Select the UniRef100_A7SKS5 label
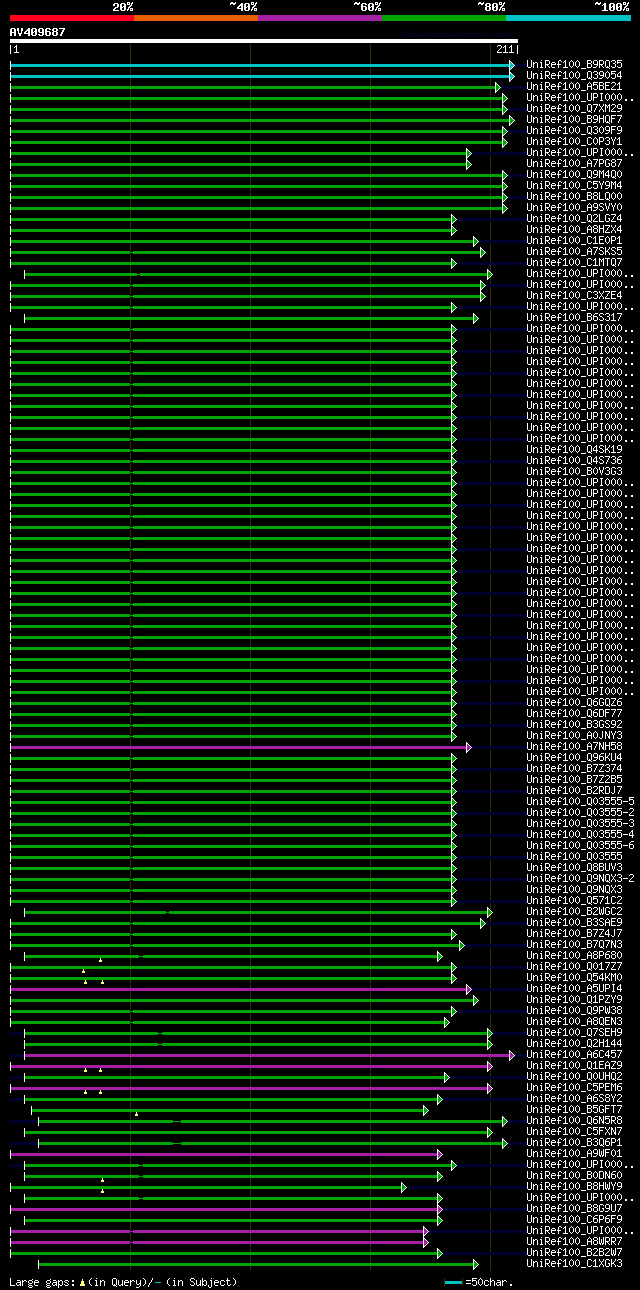The height and width of the screenshot is (1290, 640). pos(574,251)
